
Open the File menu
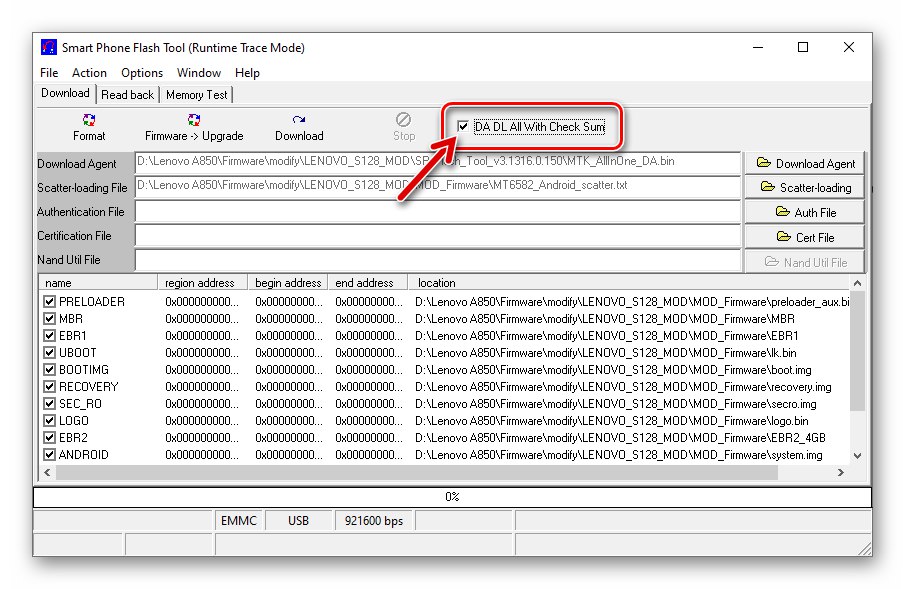coord(49,73)
